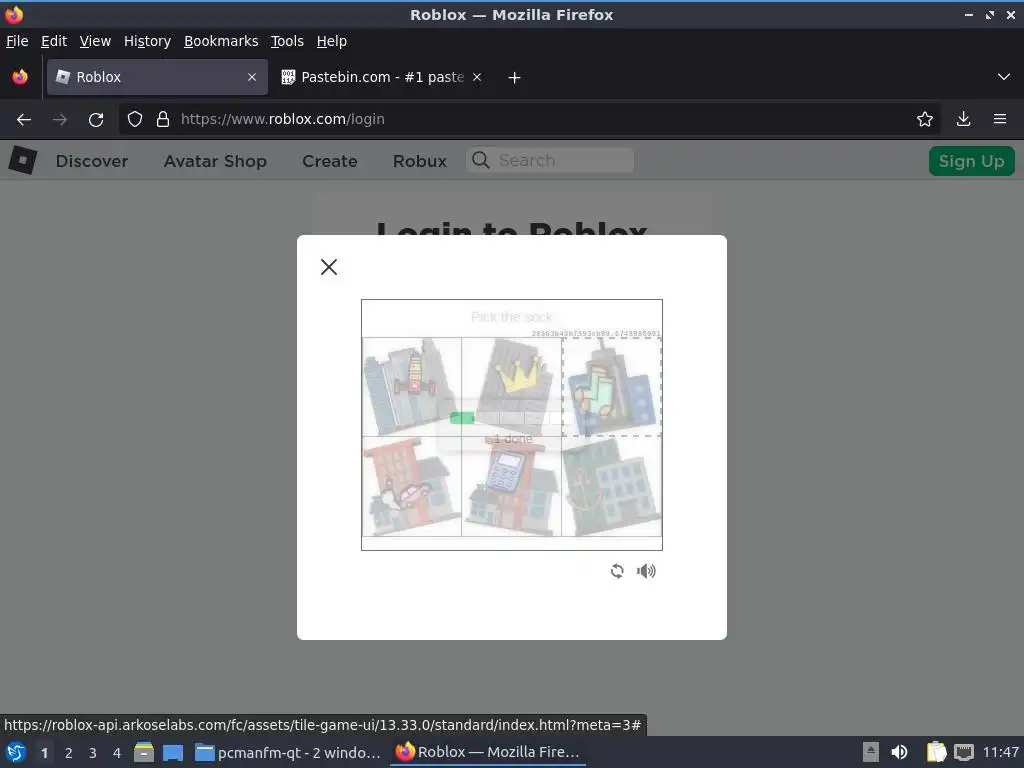
Task: Select the tile showing a rocket over skyscrapers
Action: pyautogui.click(x=411, y=387)
